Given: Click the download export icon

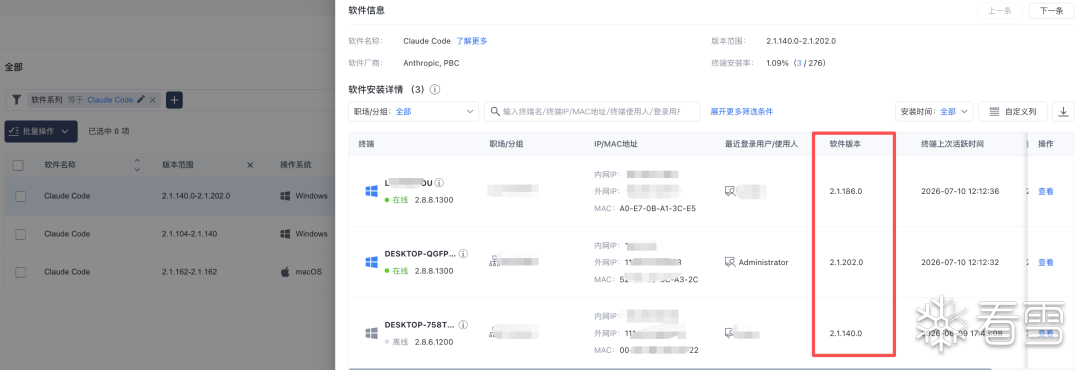Looking at the screenshot, I should [1063, 111].
